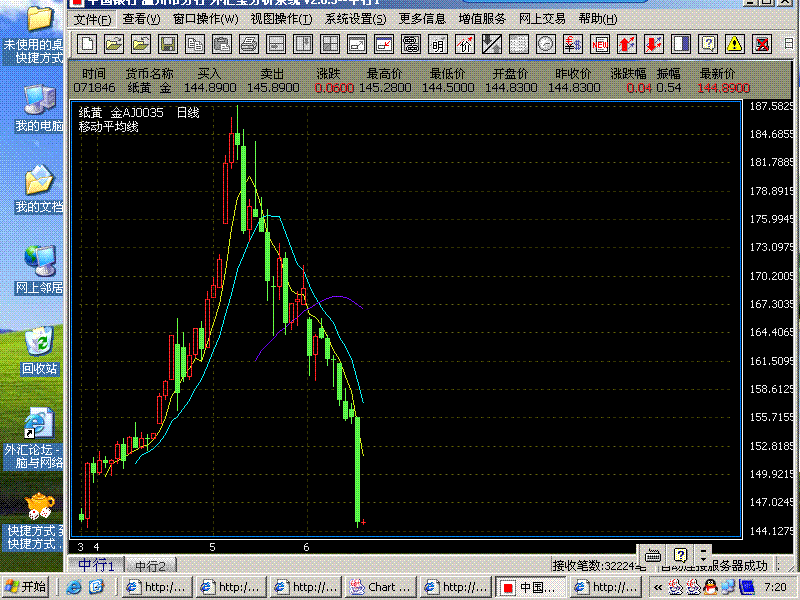This screenshot has width=800, height=600.
Task: Click the black-white diagonal arrow icon
Action: pos(492,44)
